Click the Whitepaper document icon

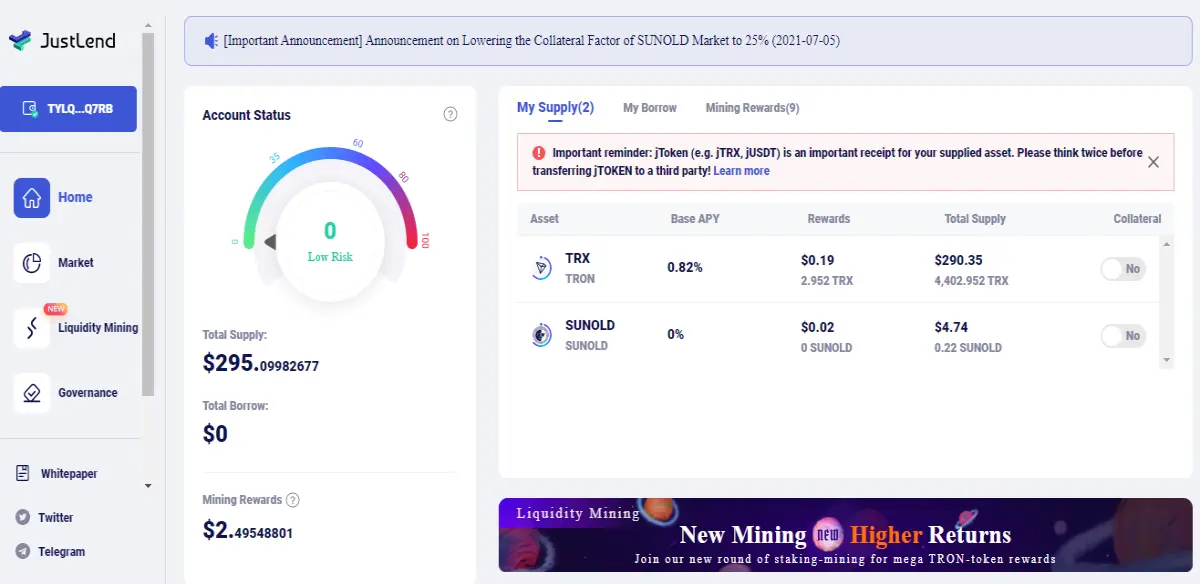click(23, 473)
